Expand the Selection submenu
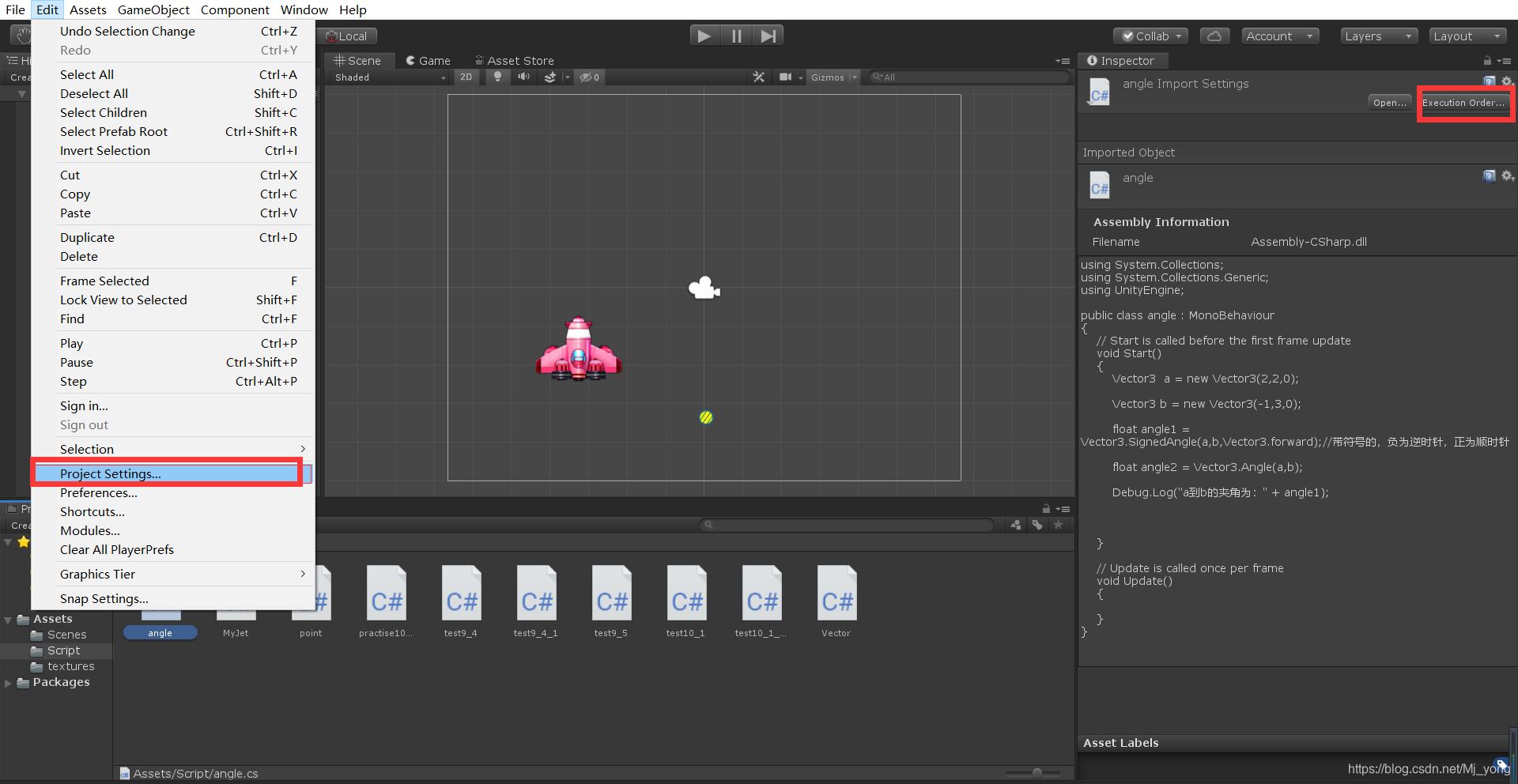The width and height of the screenshot is (1518, 784). tap(172, 449)
